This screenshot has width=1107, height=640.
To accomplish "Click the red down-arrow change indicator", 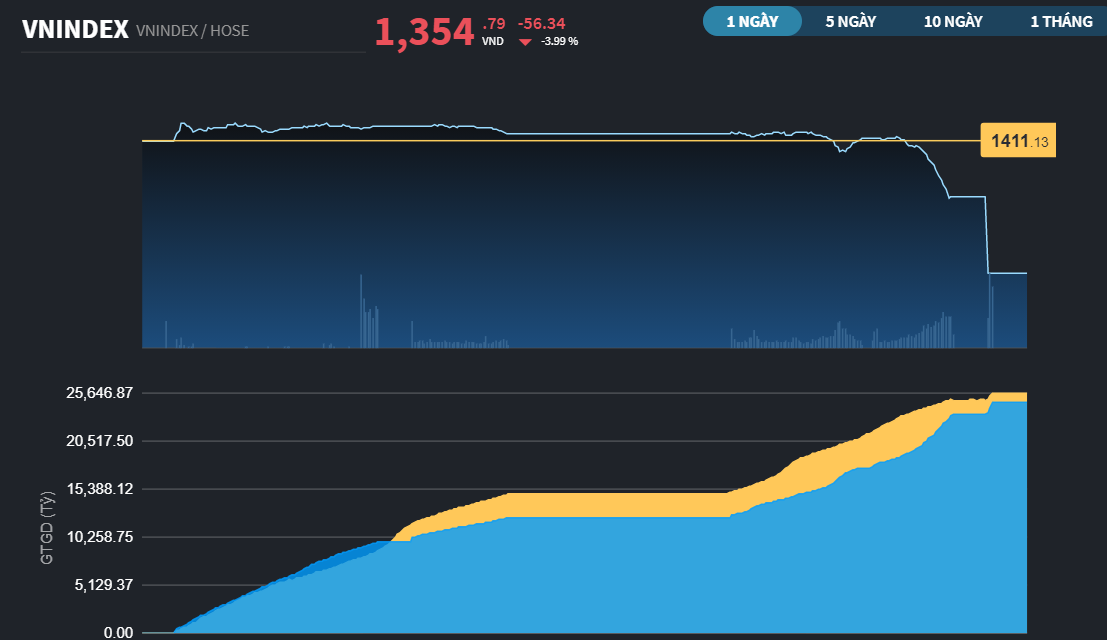I will pos(525,42).
